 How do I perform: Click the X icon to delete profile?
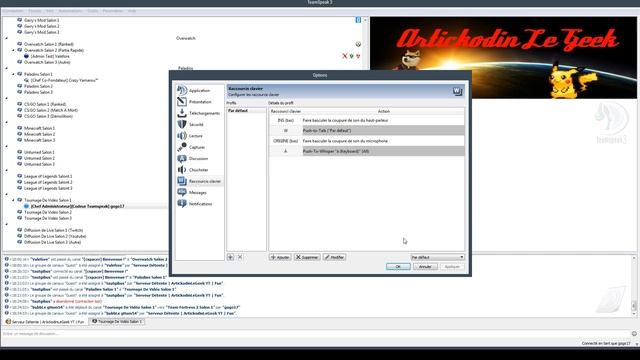pos(240,257)
